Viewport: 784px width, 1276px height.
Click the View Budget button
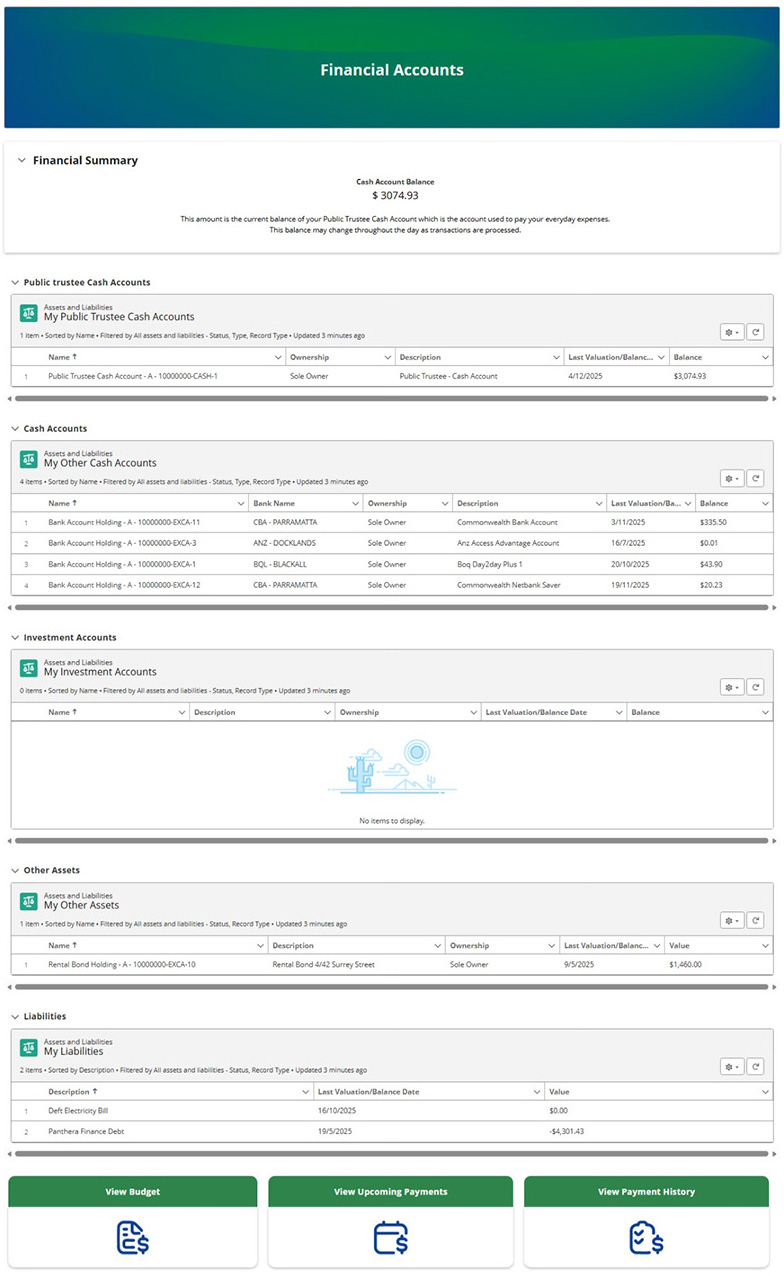(133, 1192)
